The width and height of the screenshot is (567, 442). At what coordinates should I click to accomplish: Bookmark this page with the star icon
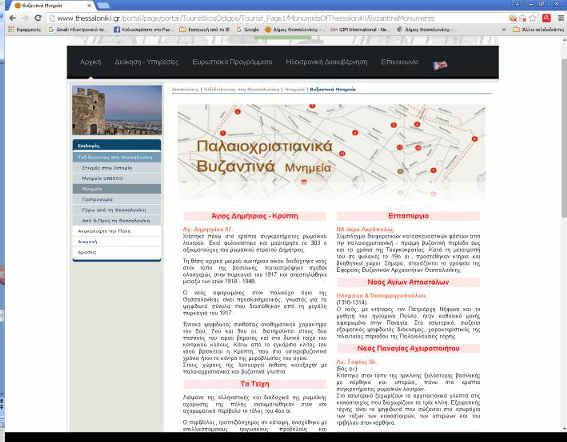(x=533, y=18)
